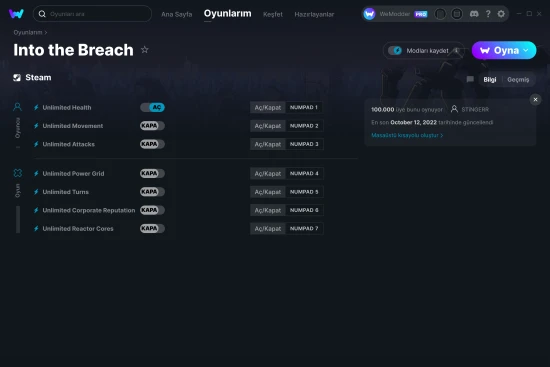
Task: Close the info panel with the X
Action: click(535, 100)
